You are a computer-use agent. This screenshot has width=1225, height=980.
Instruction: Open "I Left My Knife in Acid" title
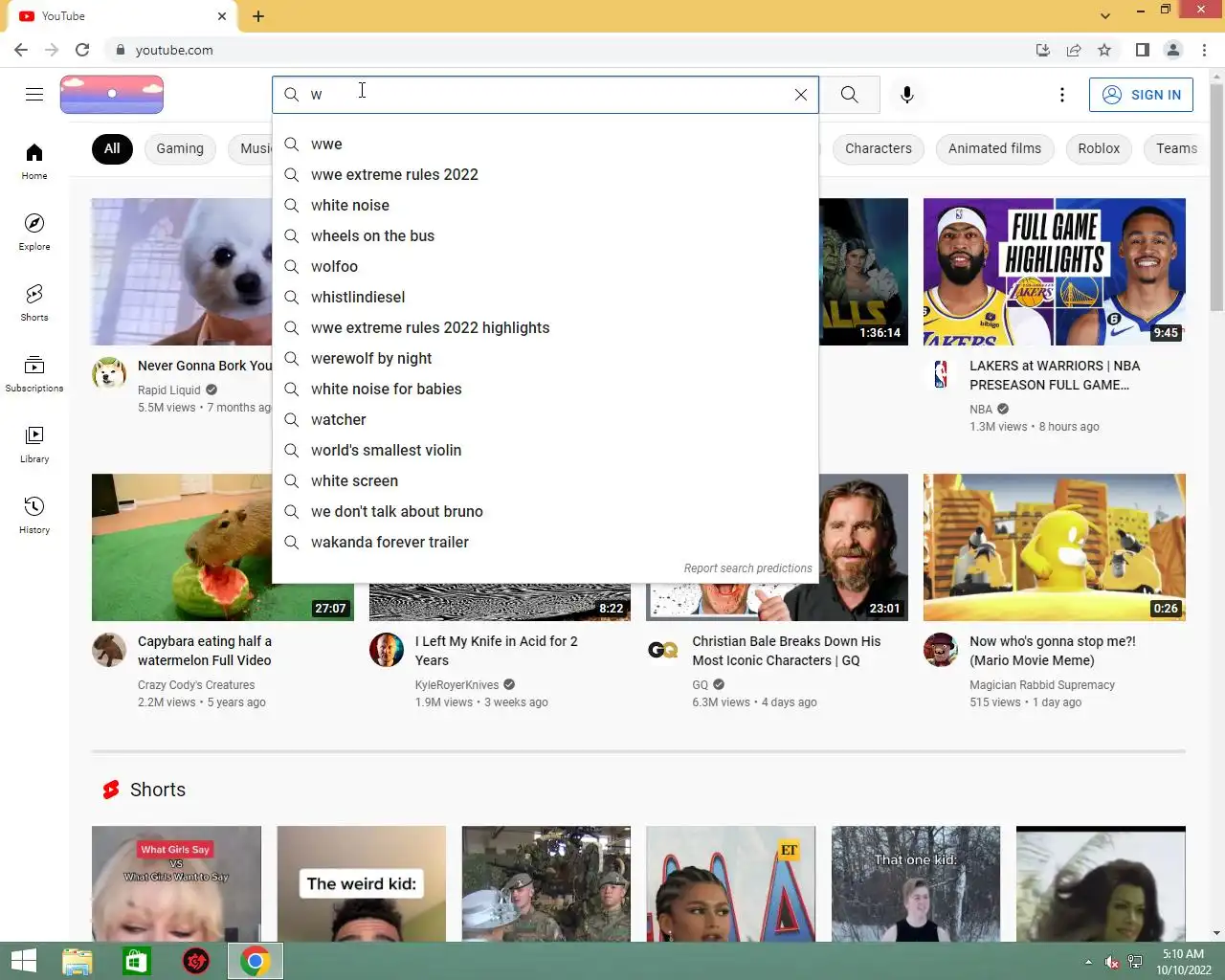click(x=497, y=651)
